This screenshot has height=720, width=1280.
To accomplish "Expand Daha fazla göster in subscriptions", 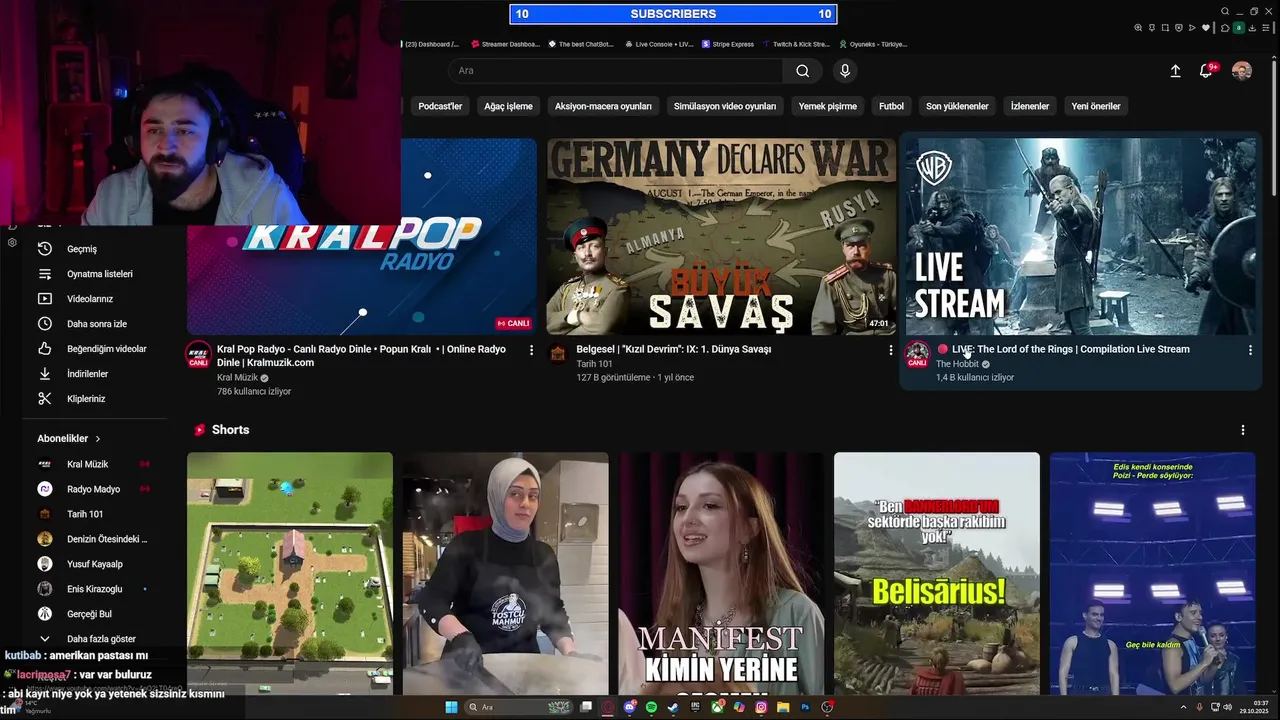I will tap(88, 639).
